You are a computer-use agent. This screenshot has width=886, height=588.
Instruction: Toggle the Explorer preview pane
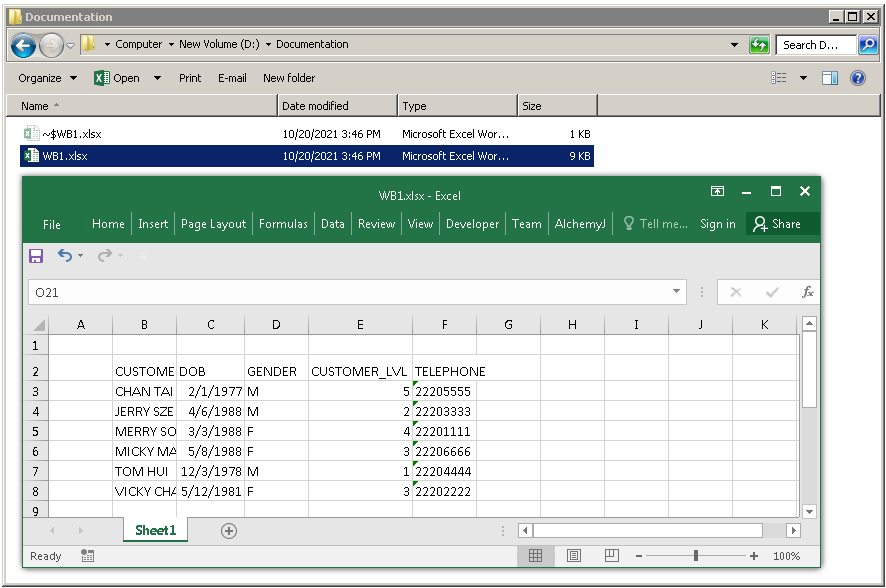pyautogui.click(x=830, y=78)
